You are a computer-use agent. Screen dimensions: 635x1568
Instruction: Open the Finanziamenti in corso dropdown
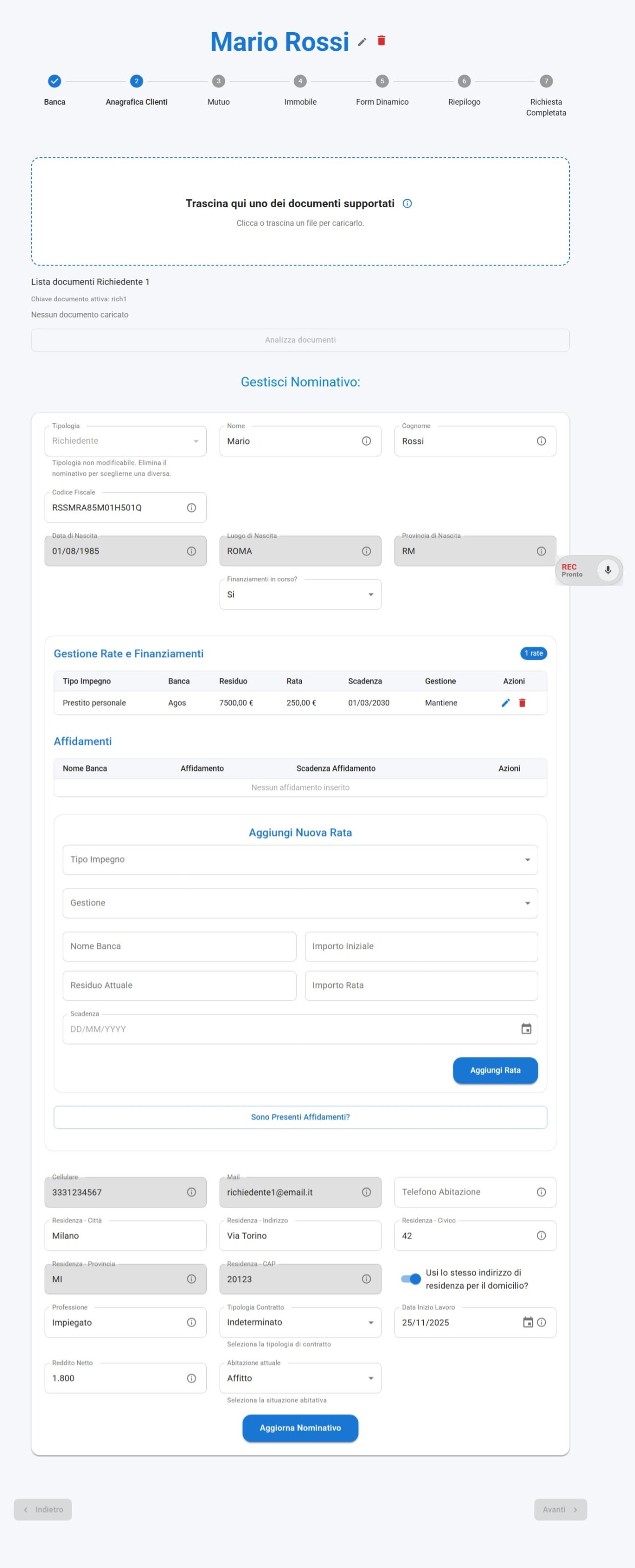click(x=300, y=594)
